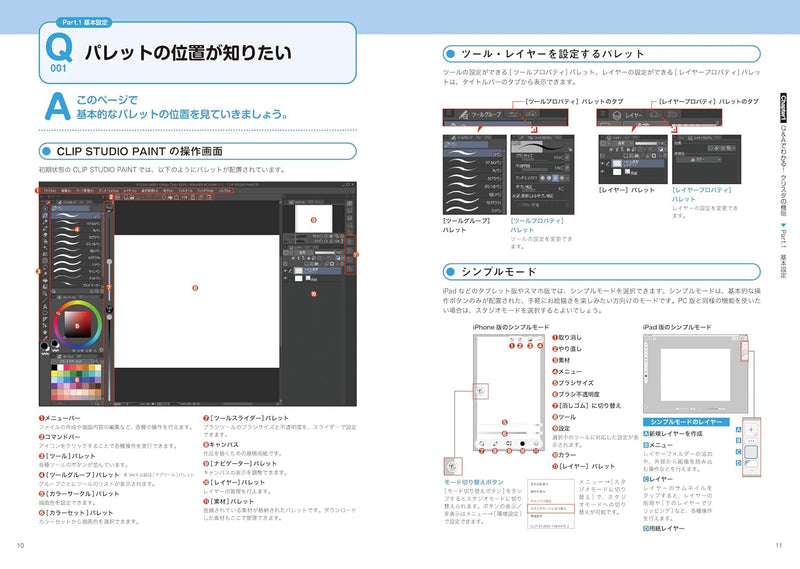Choose Gペン in the enlarged ツールグループ palette
This screenshot has width=800, height=569.
pyautogui.click(x=474, y=153)
